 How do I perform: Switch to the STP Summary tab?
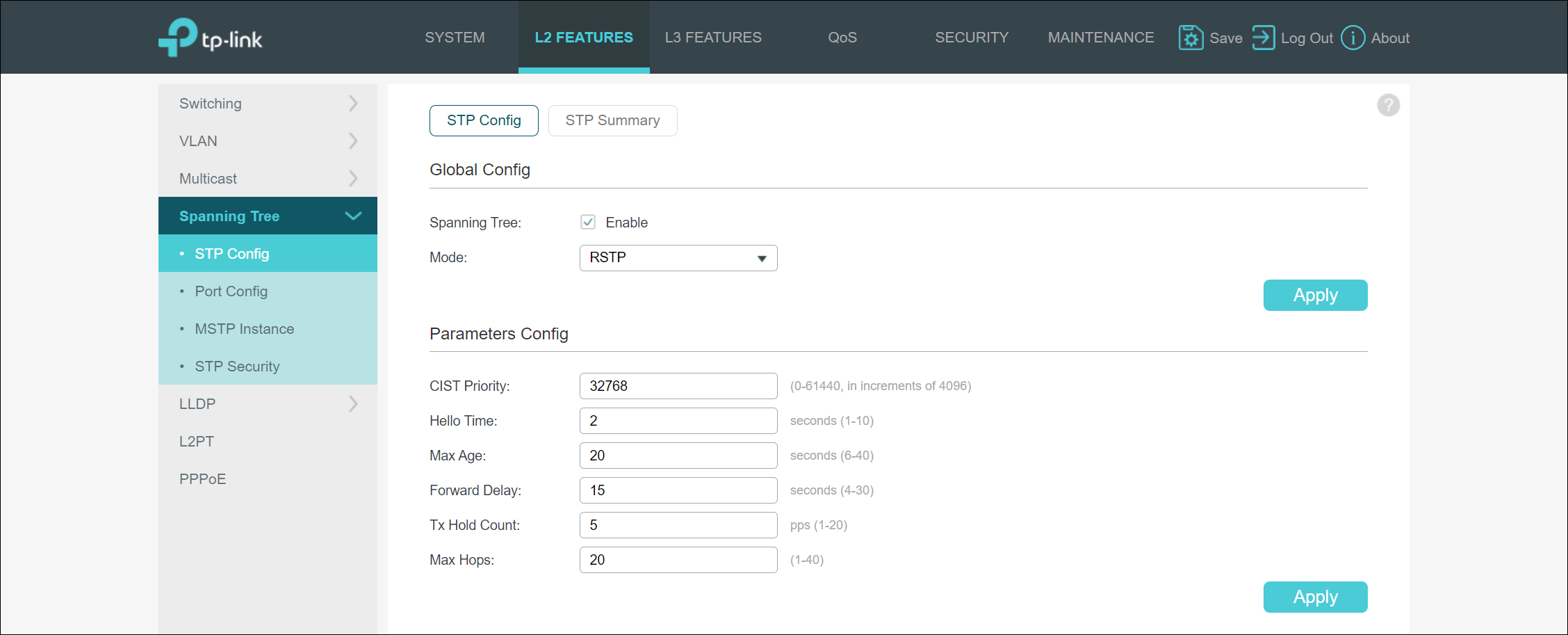coord(612,120)
